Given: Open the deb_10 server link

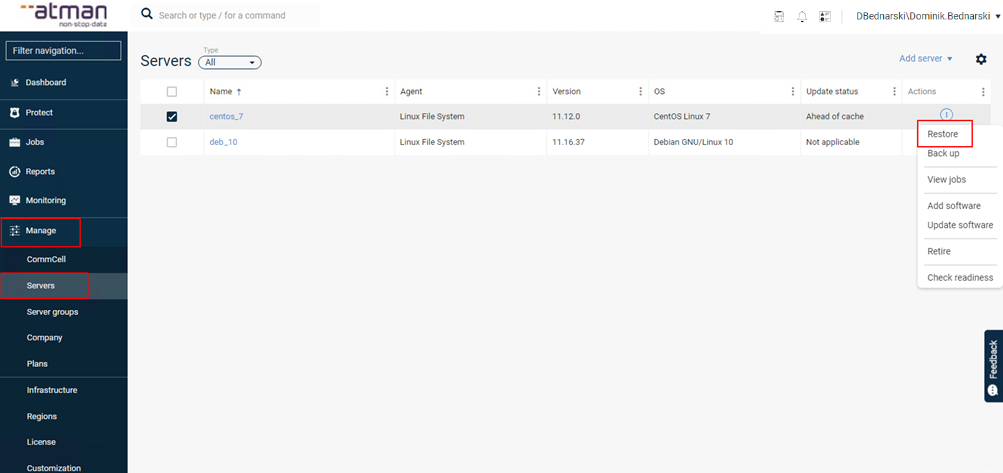Looking at the screenshot, I should 223,142.
